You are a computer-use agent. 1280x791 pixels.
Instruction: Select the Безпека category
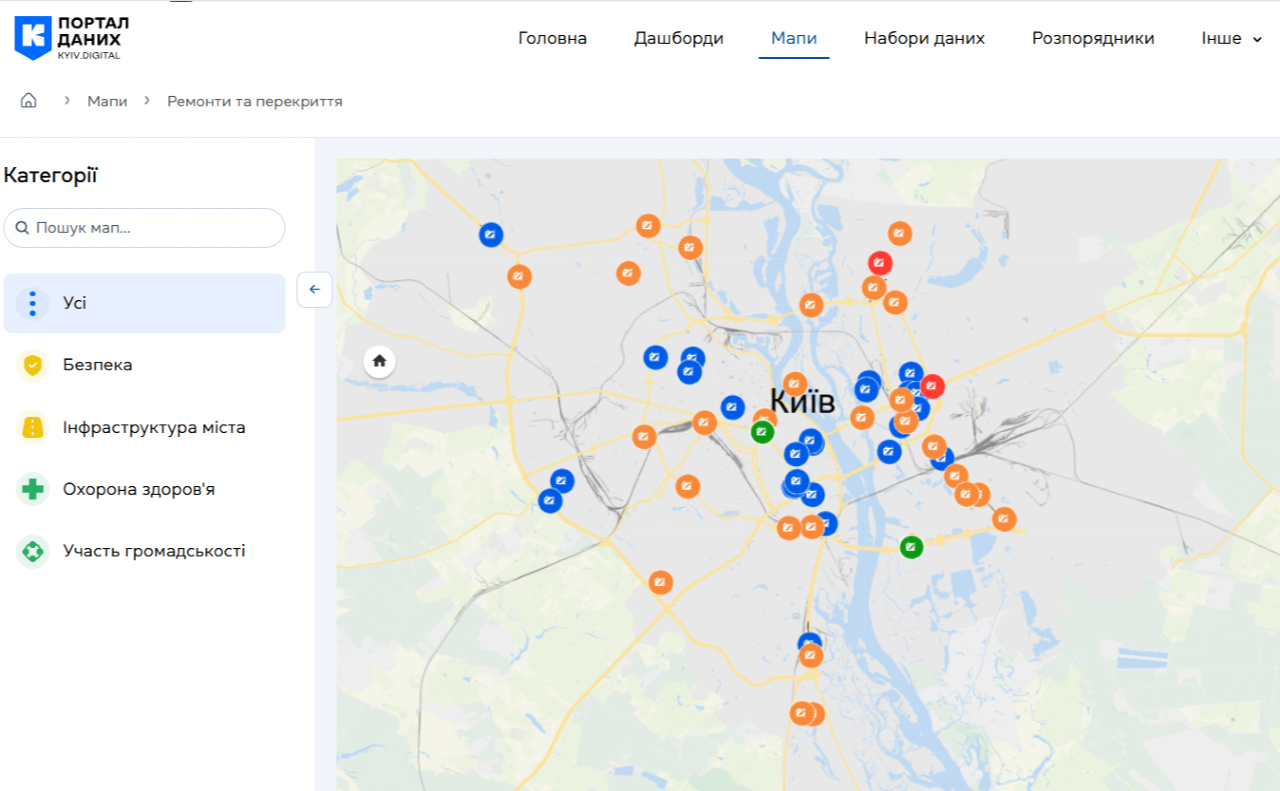145,365
